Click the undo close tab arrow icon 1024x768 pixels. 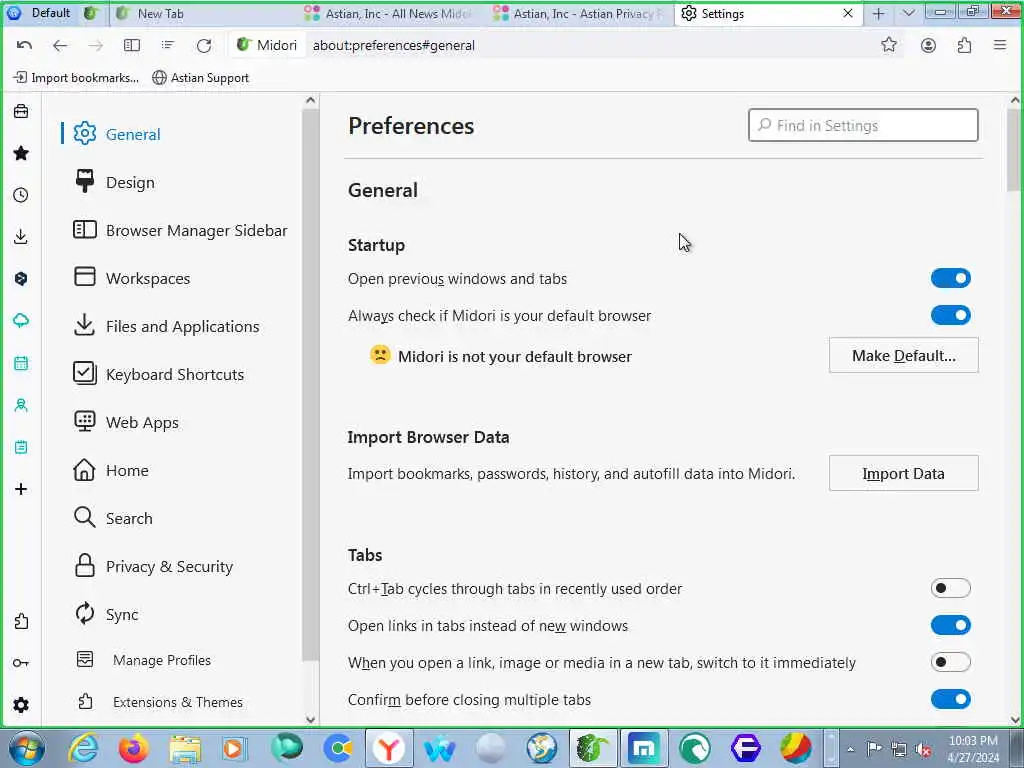[x=24, y=45]
